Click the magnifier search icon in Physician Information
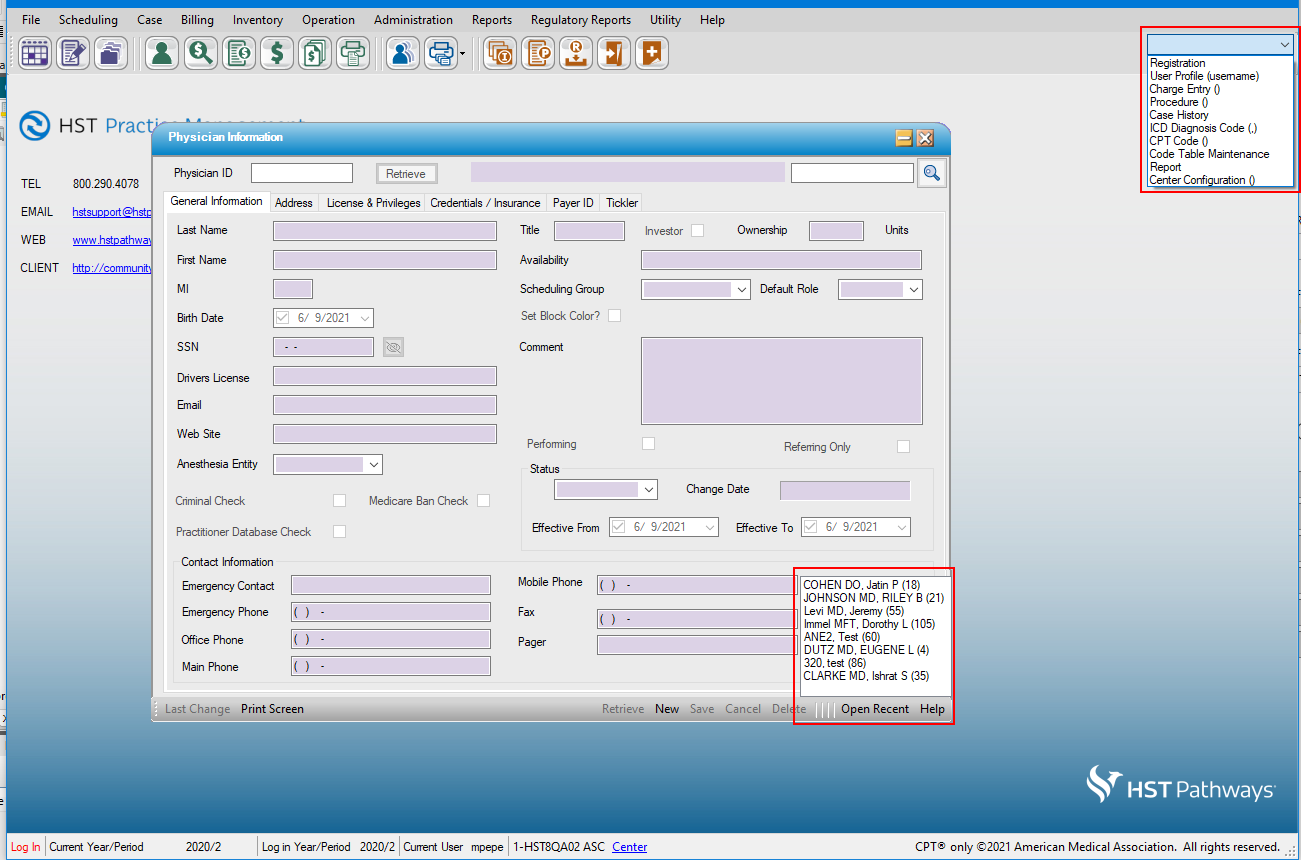The height and width of the screenshot is (860, 1301). (x=932, y=174)
